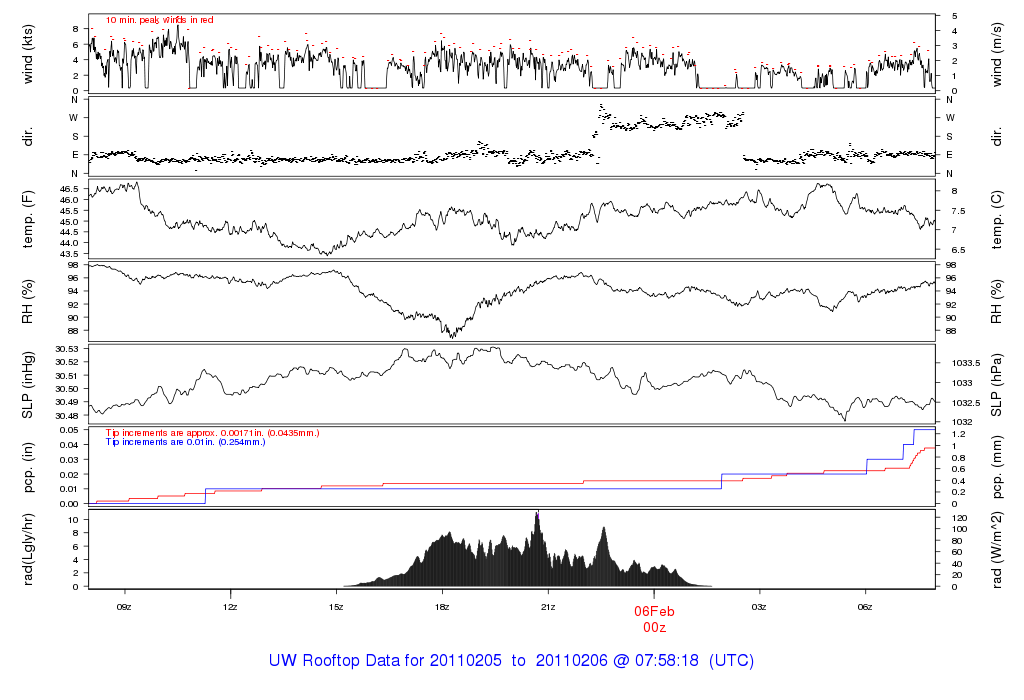1024x700 pixels.
Task: Click the 'pcp. (mm)' axis label
Action: point(997,468)
